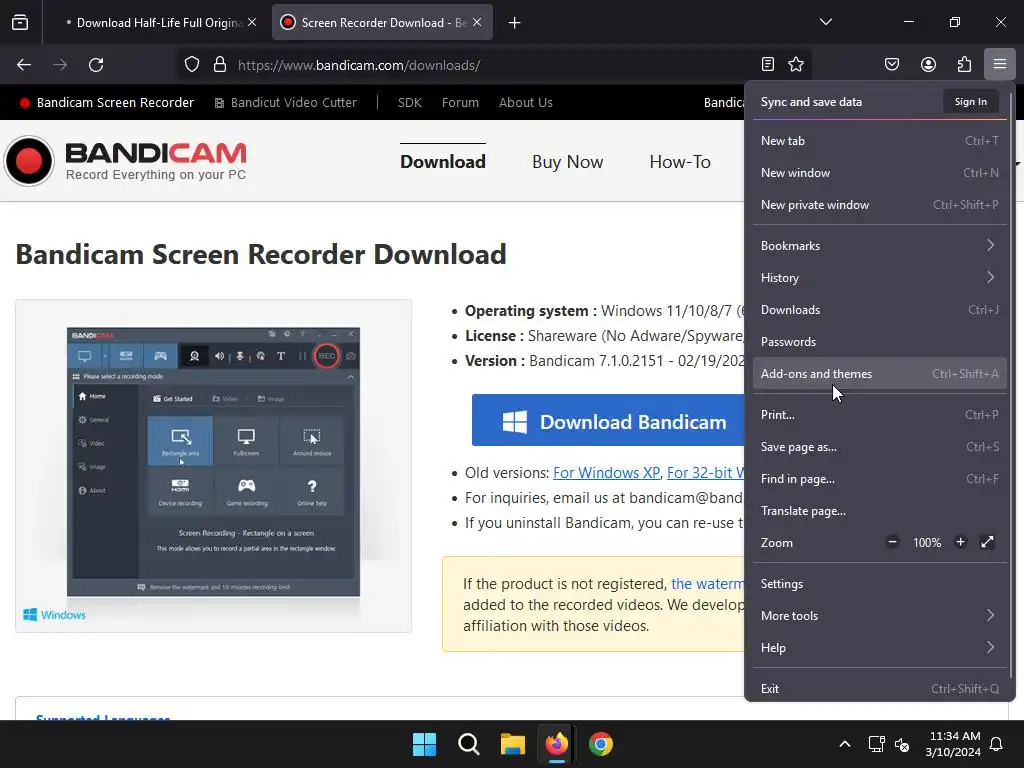Go back to the previous page
The width and height of the screenshot is (1024, 768).
[24, 65]
